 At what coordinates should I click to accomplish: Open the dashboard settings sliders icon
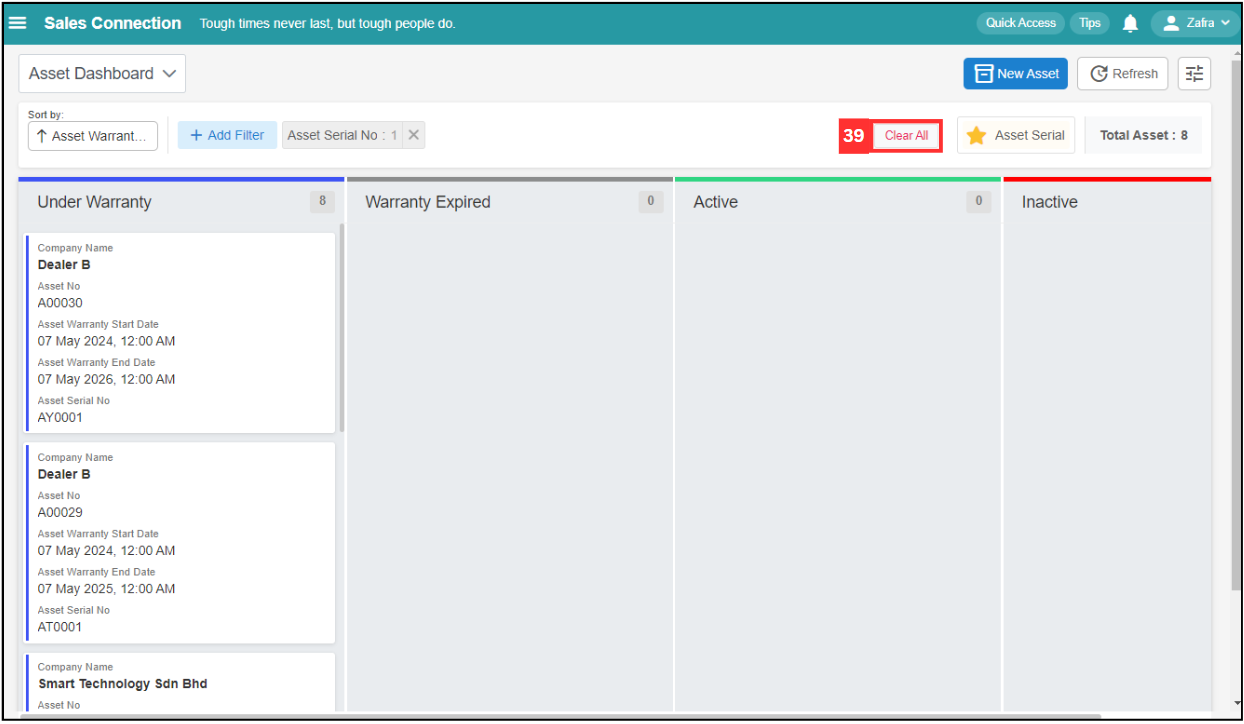[x=1194, y=74]
